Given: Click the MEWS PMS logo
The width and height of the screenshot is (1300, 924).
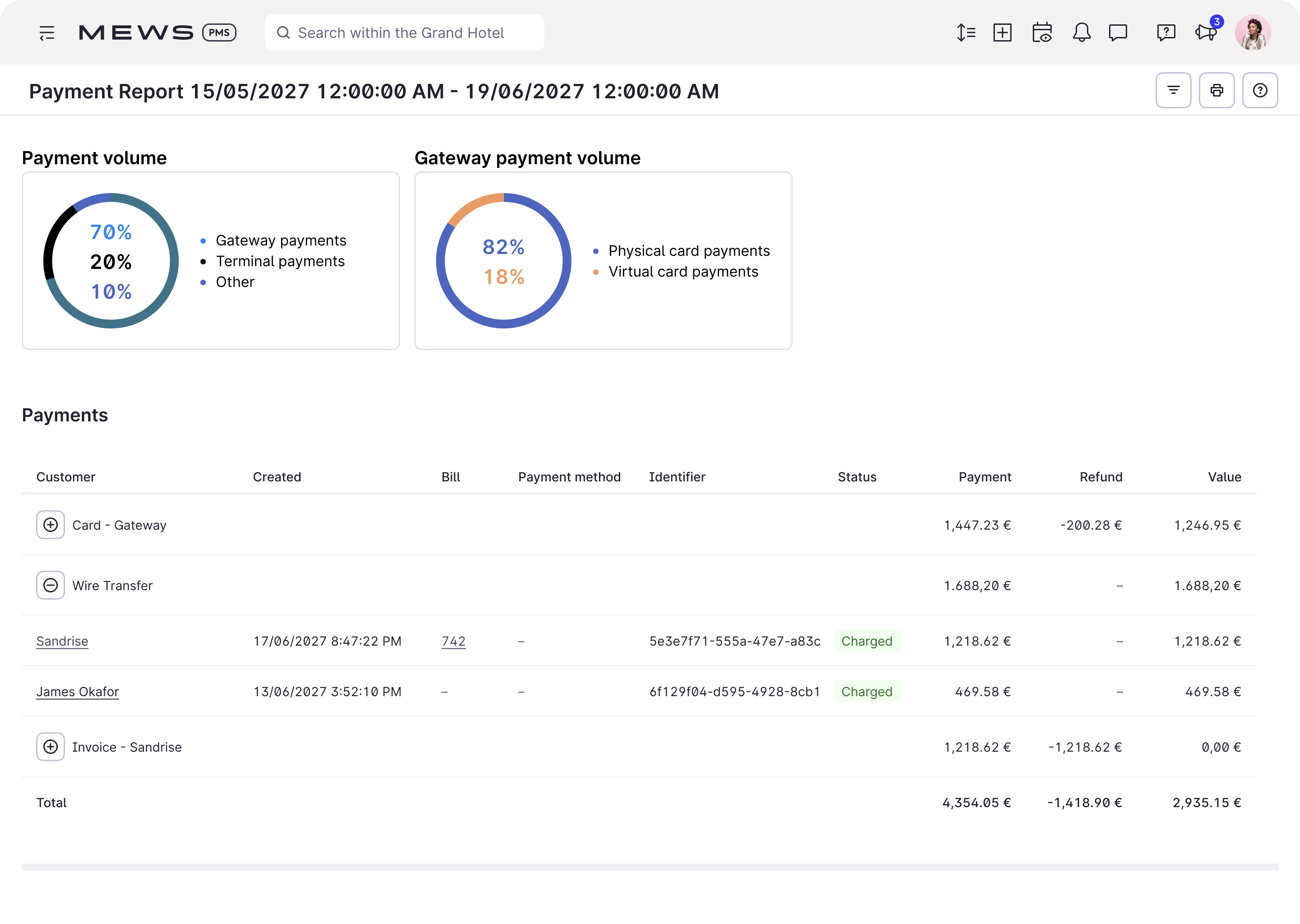Looking at the screenshot, I should point(157,32).
